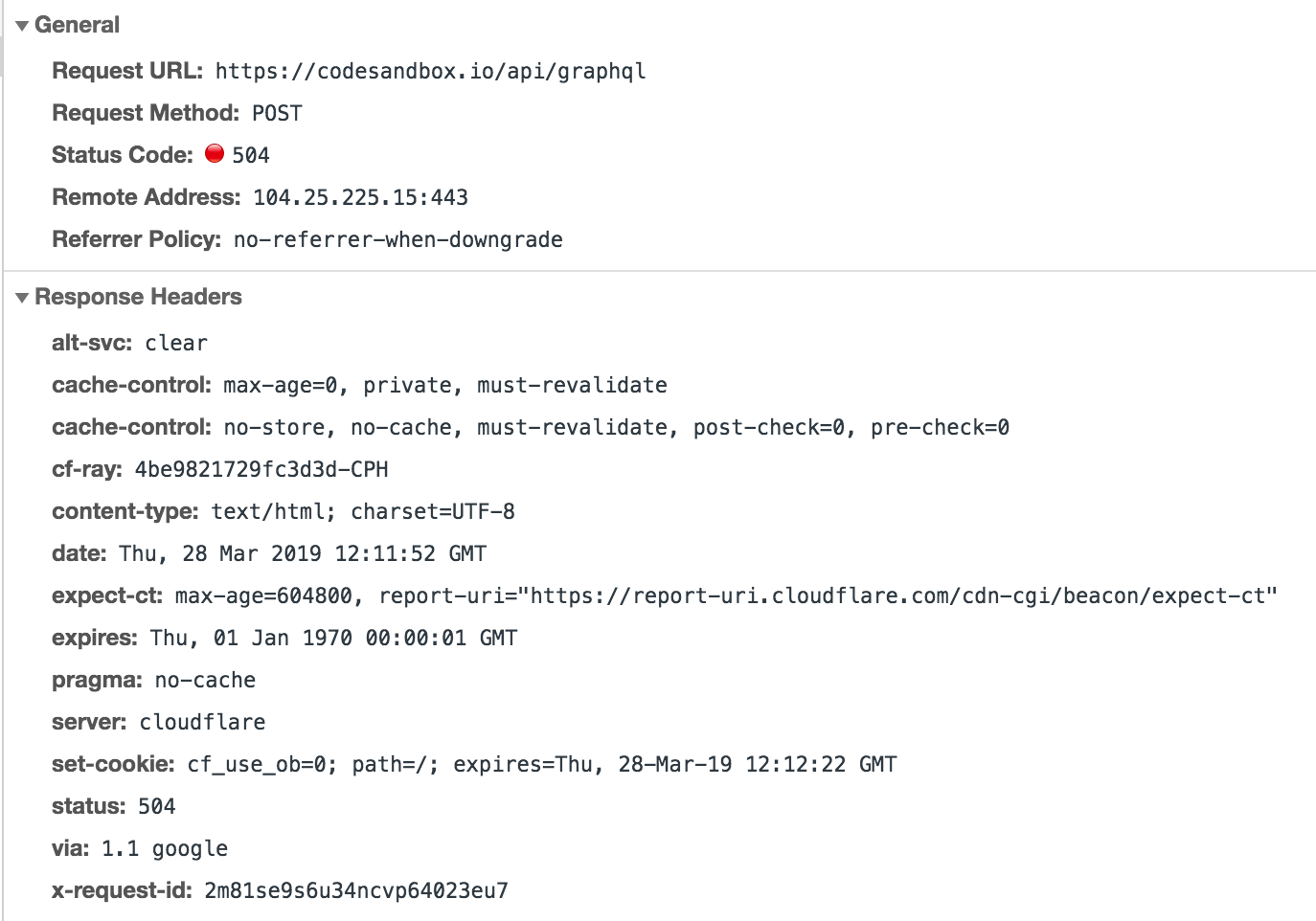Click the red status indicator beside 504
The width and height of the screenshot is (1316, 921).
pyautogui.click(x=216, y=152)
